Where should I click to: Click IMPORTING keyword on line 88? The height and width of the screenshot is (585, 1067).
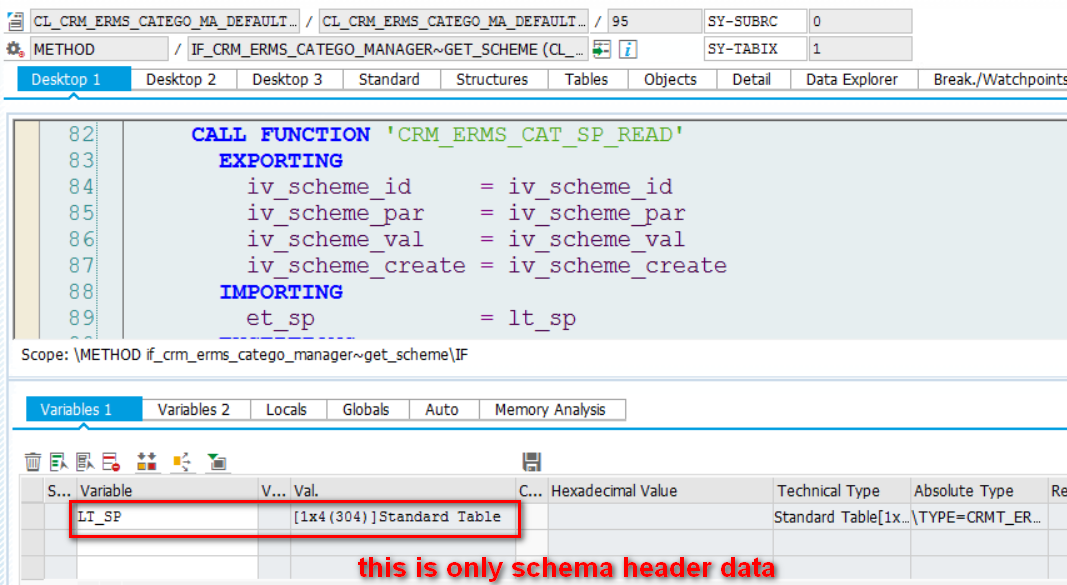(x=280, y=292)
